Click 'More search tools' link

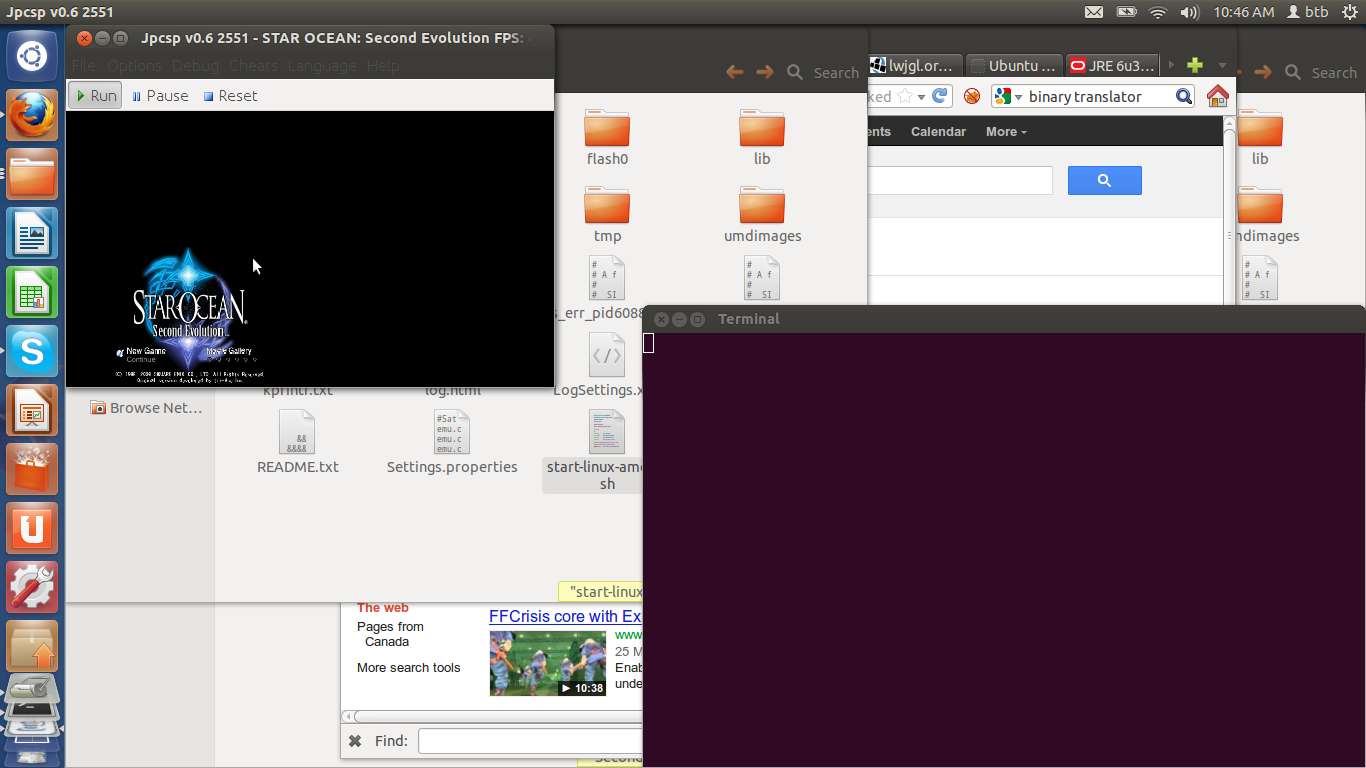click(408, 668)
